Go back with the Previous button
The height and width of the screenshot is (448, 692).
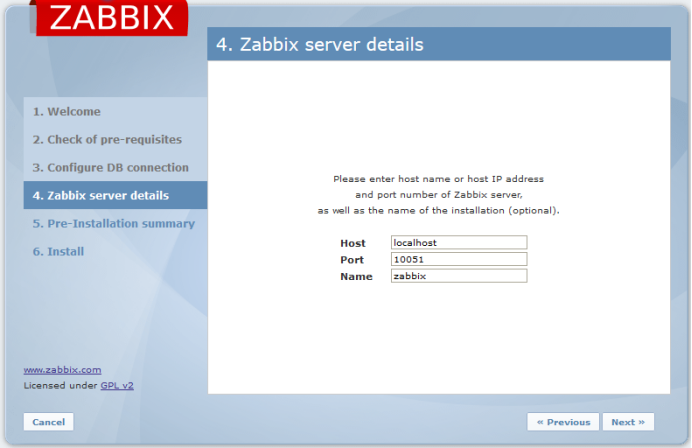pyautogui.click(x=563, y=422)
